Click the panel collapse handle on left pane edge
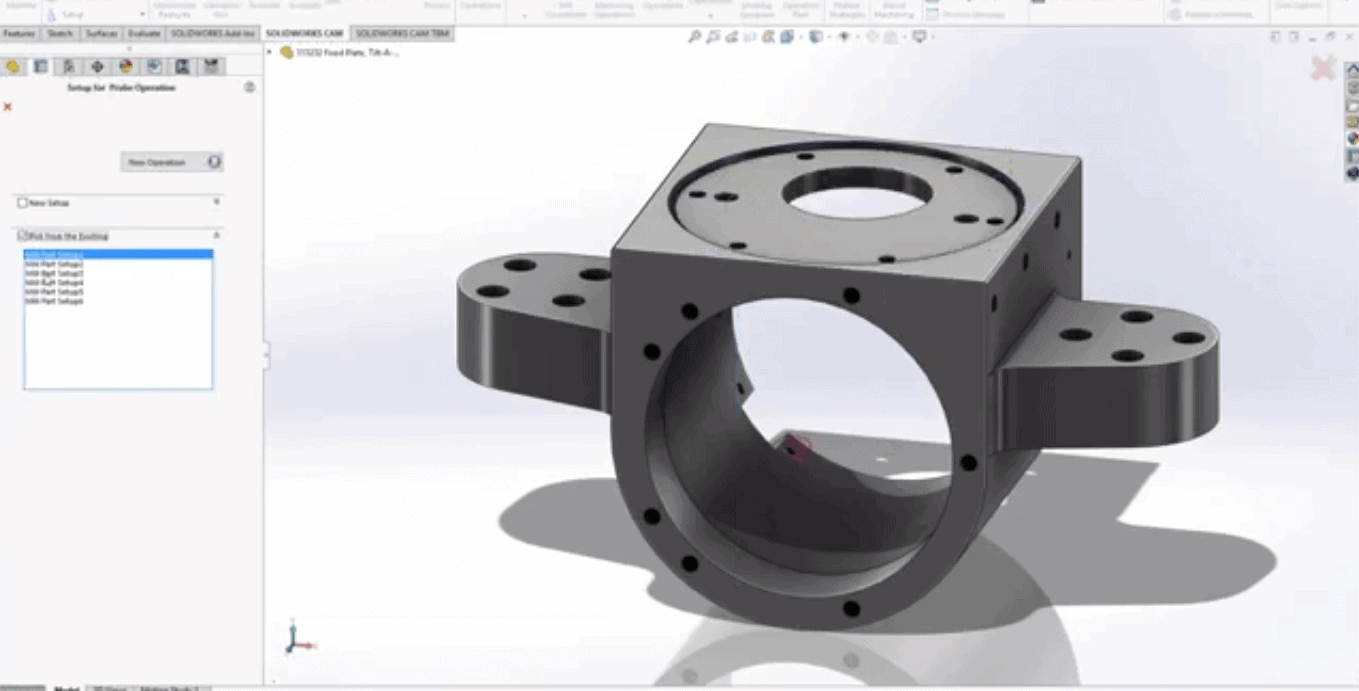The image size is (1359, 691). (x=266, y=355)
